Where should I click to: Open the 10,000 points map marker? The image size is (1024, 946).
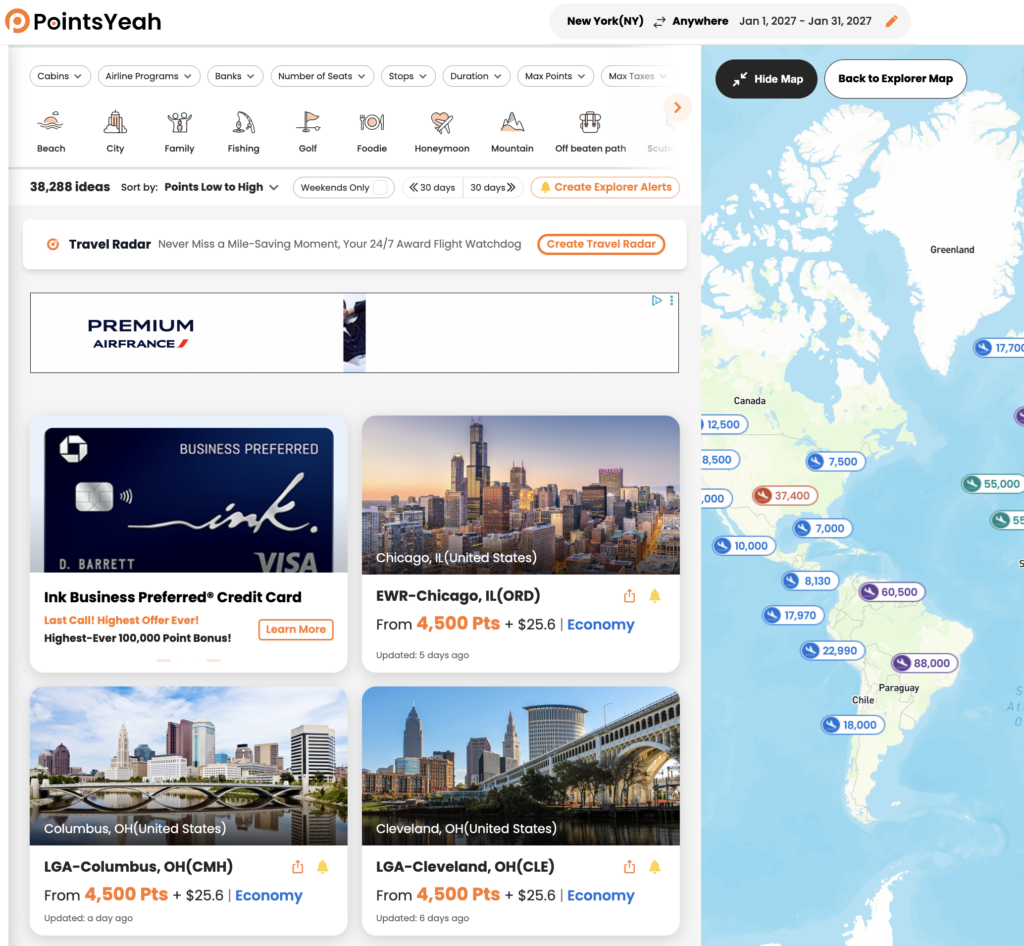point(743,546)
